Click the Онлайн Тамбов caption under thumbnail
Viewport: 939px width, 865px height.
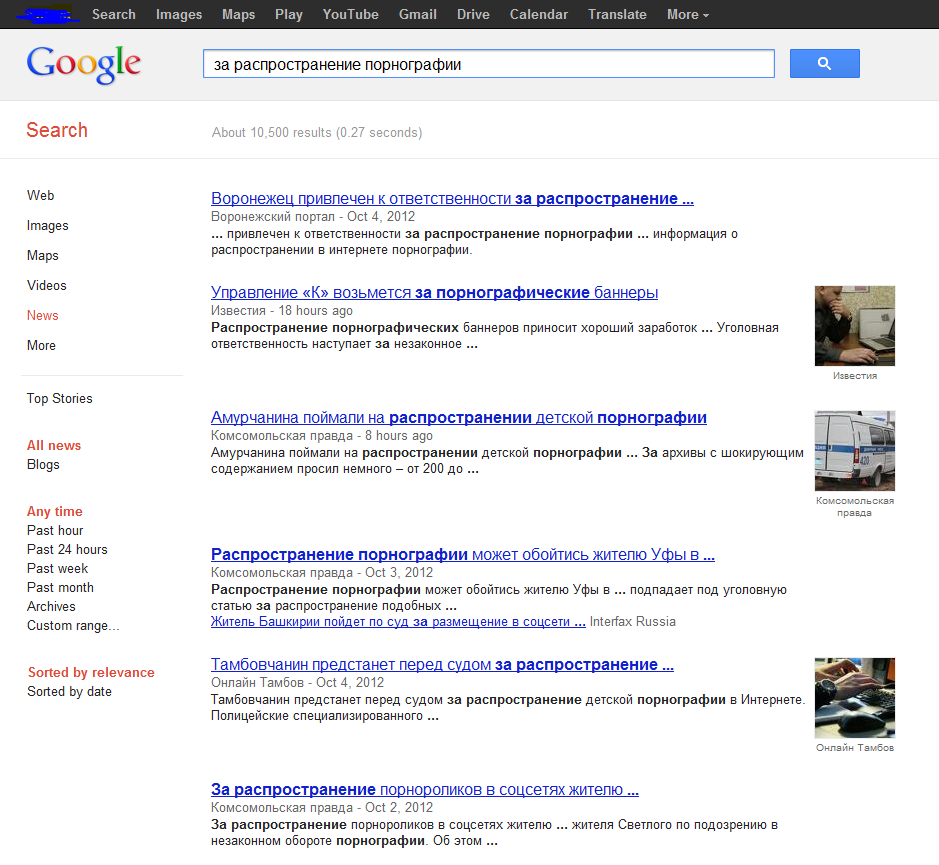[x=855, y=748]
